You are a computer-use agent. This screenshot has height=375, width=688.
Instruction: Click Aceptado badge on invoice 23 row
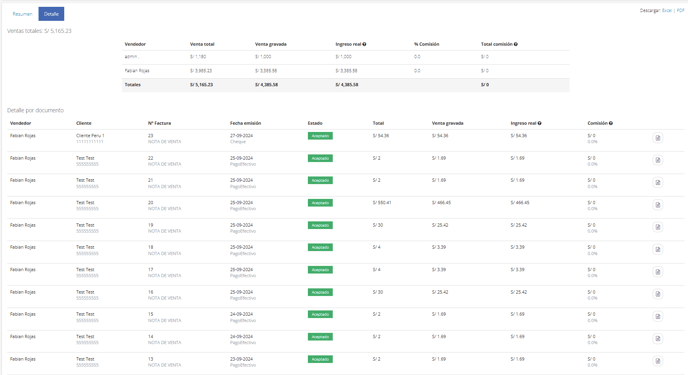(x=320, y=136)
